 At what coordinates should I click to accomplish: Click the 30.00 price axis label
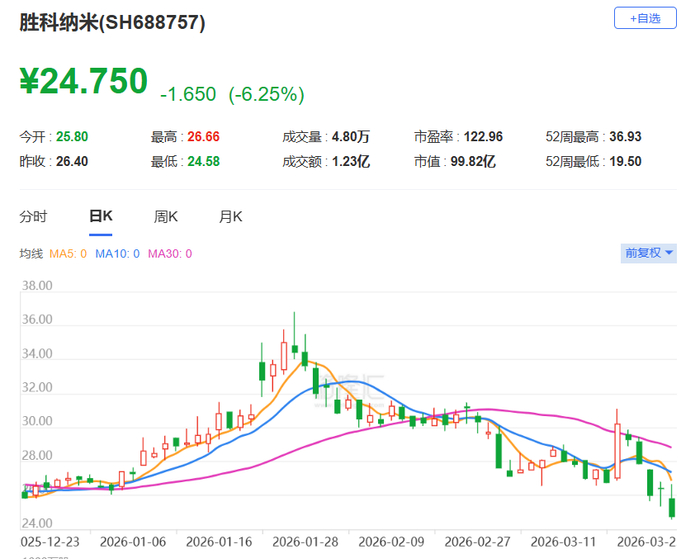coord(37,421)
